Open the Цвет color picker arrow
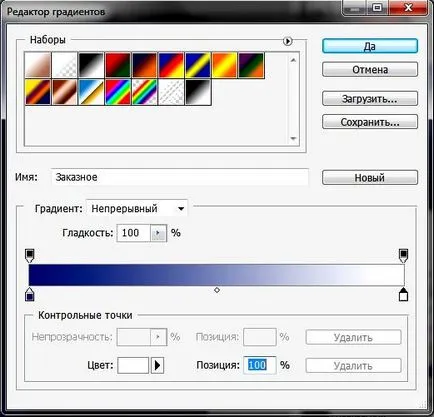Image resolution: width=434 pixels, height=417 pixels. (157, 366)
